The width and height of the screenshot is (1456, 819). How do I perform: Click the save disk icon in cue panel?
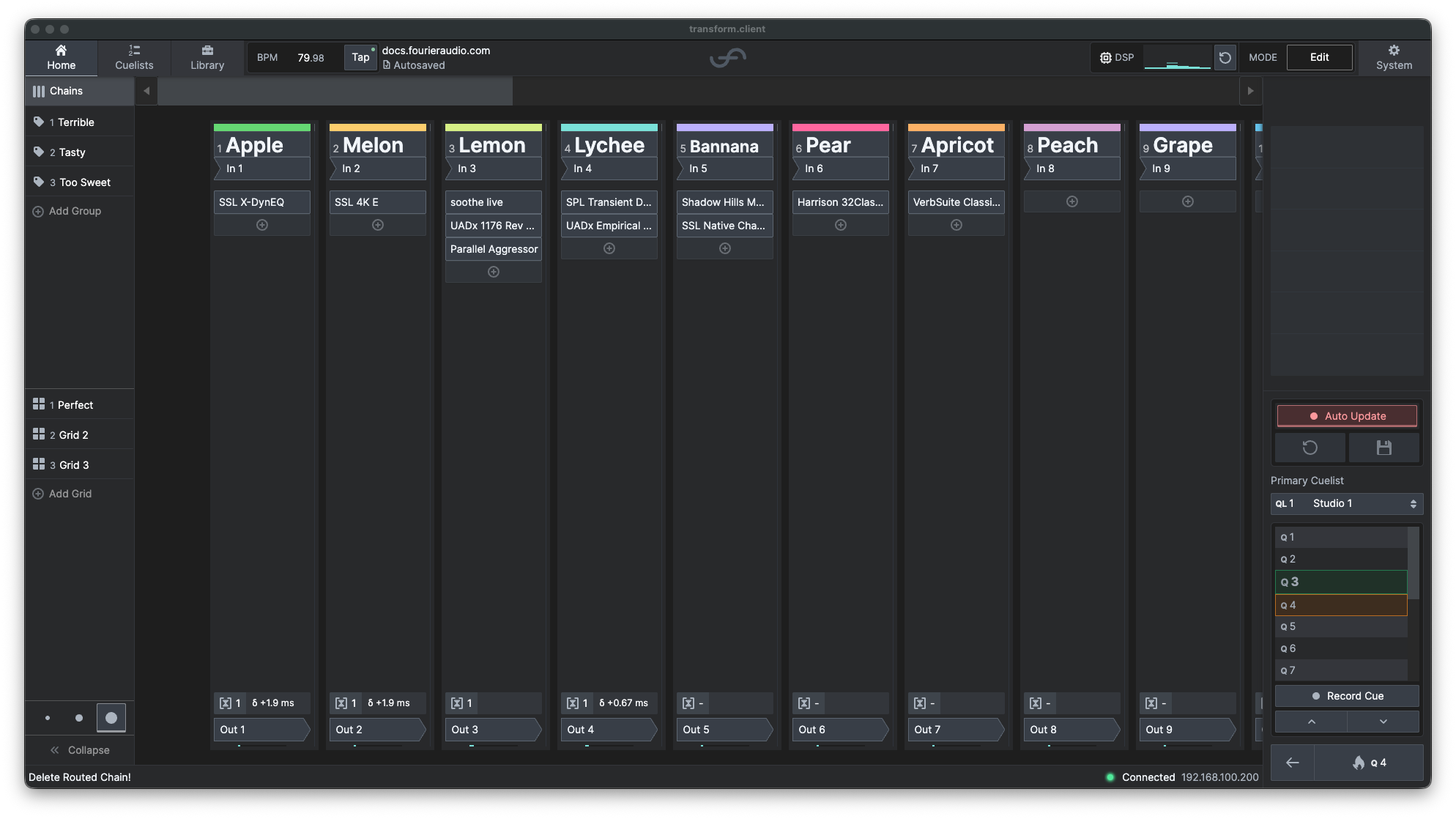tap(1383, 448)
